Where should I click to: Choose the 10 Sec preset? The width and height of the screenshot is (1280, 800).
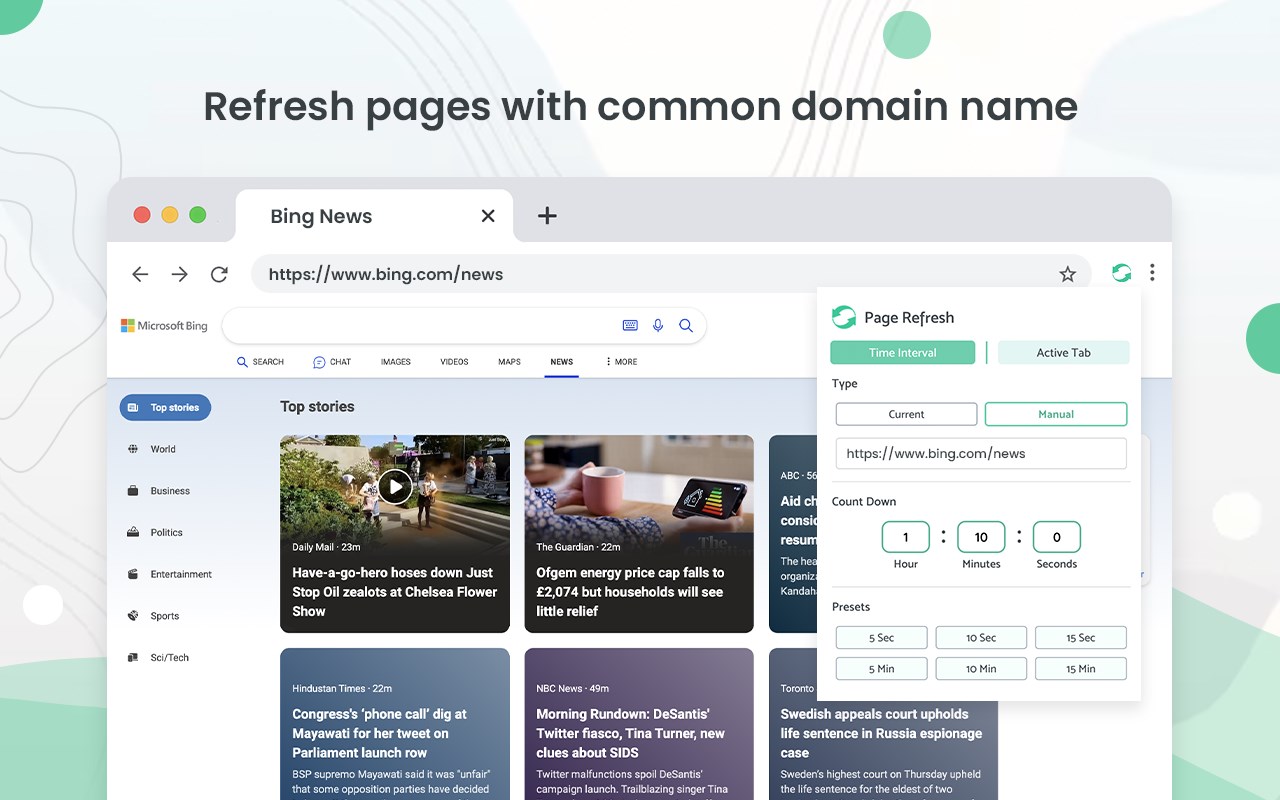(x=981, y=638)
